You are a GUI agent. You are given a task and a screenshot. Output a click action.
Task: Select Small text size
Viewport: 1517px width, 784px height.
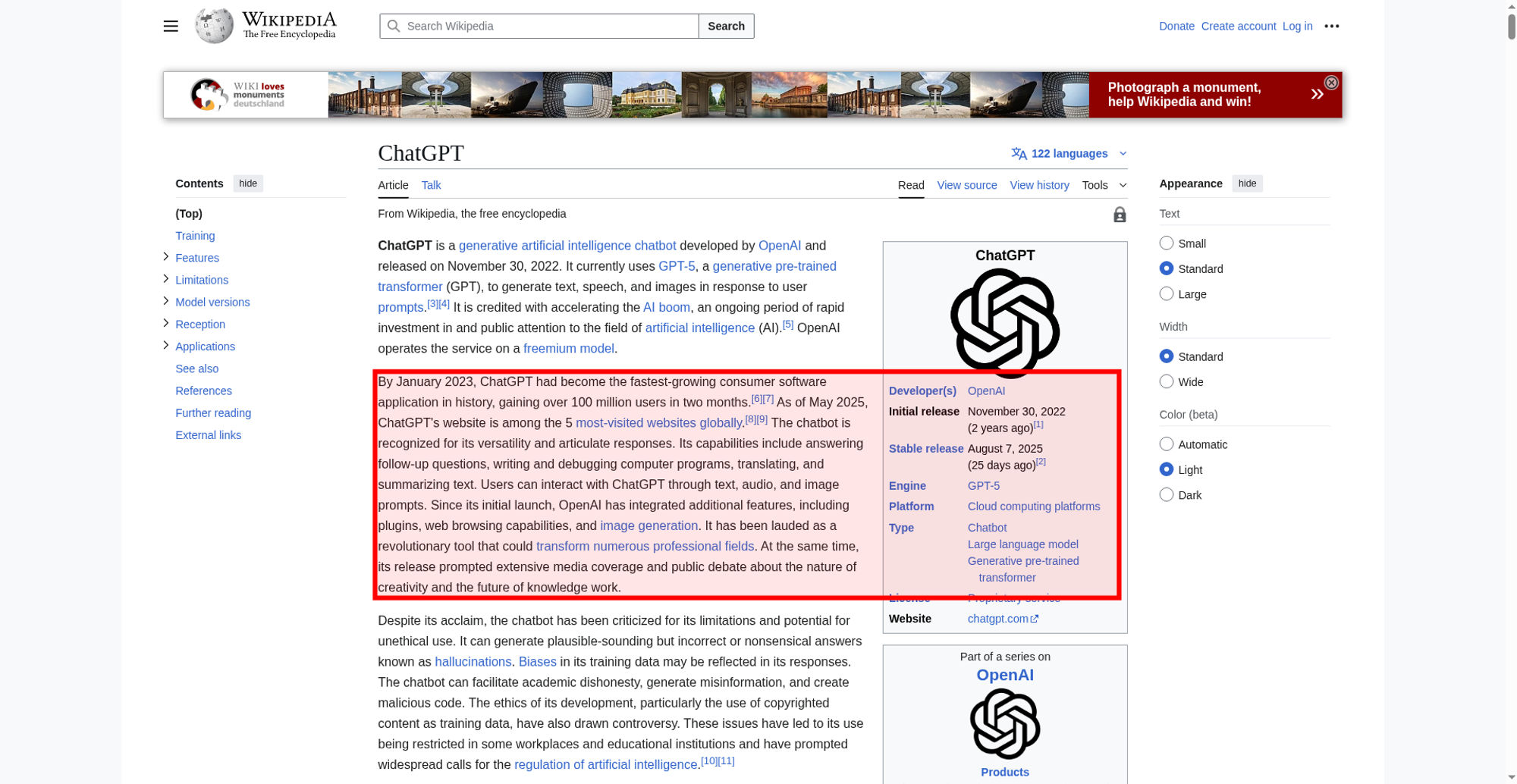pos(1167,243)
